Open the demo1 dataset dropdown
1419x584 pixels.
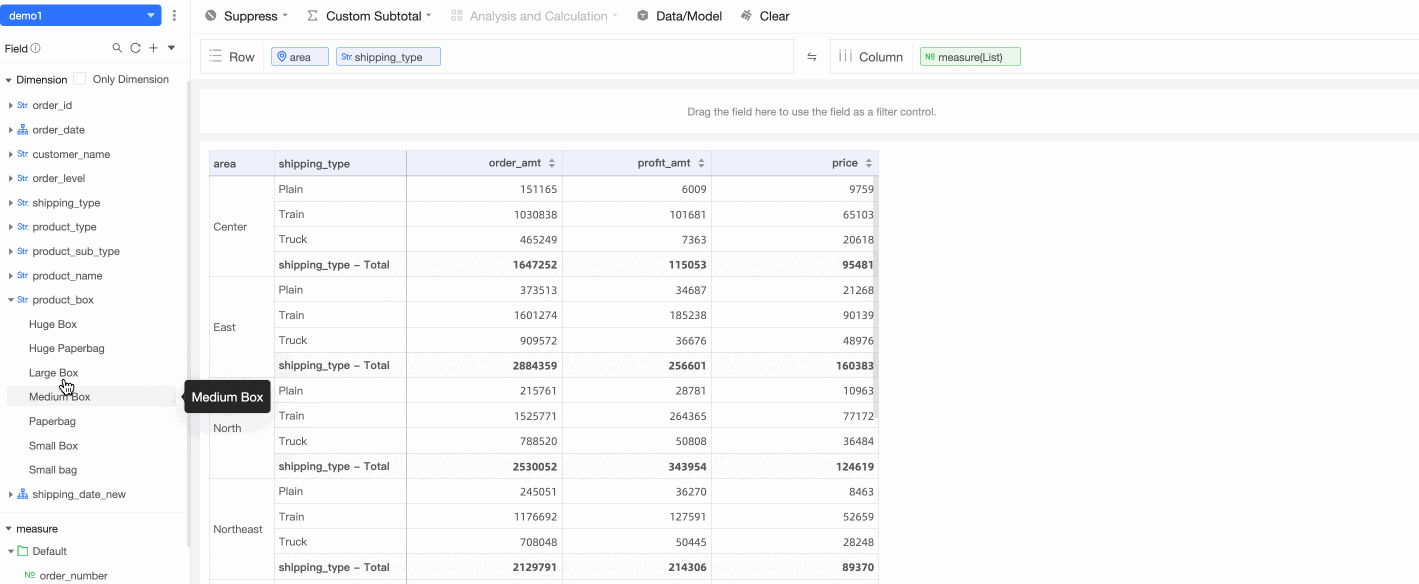pyautogui.click(x=151, y=16)
